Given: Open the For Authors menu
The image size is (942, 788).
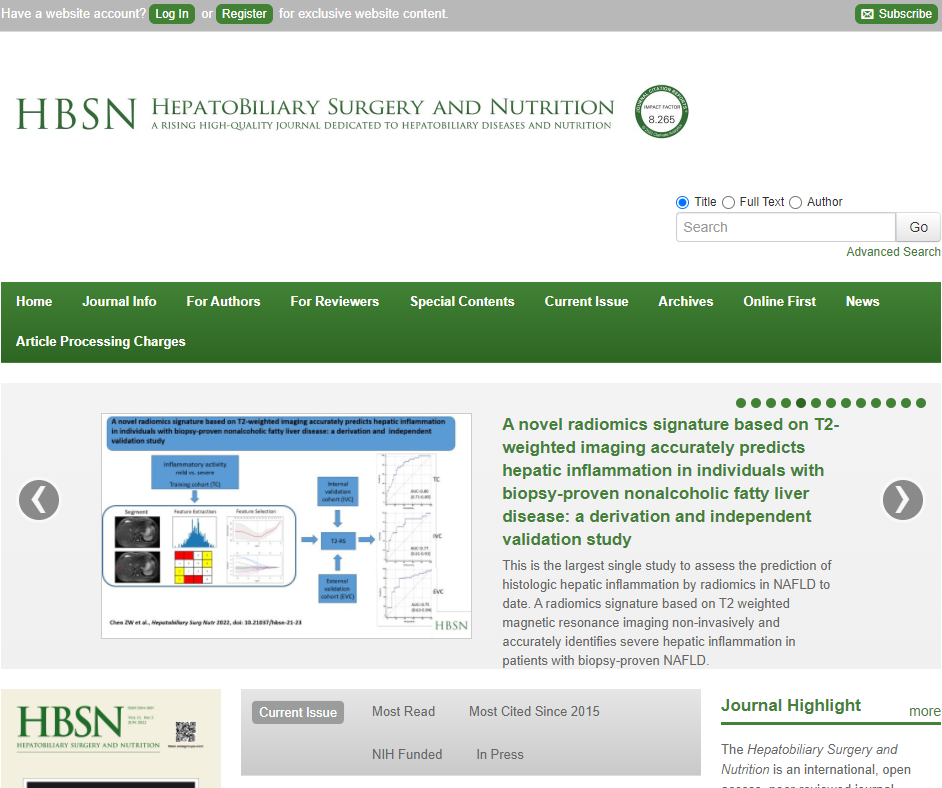Looking at the screenshot, I should (223, 302).
